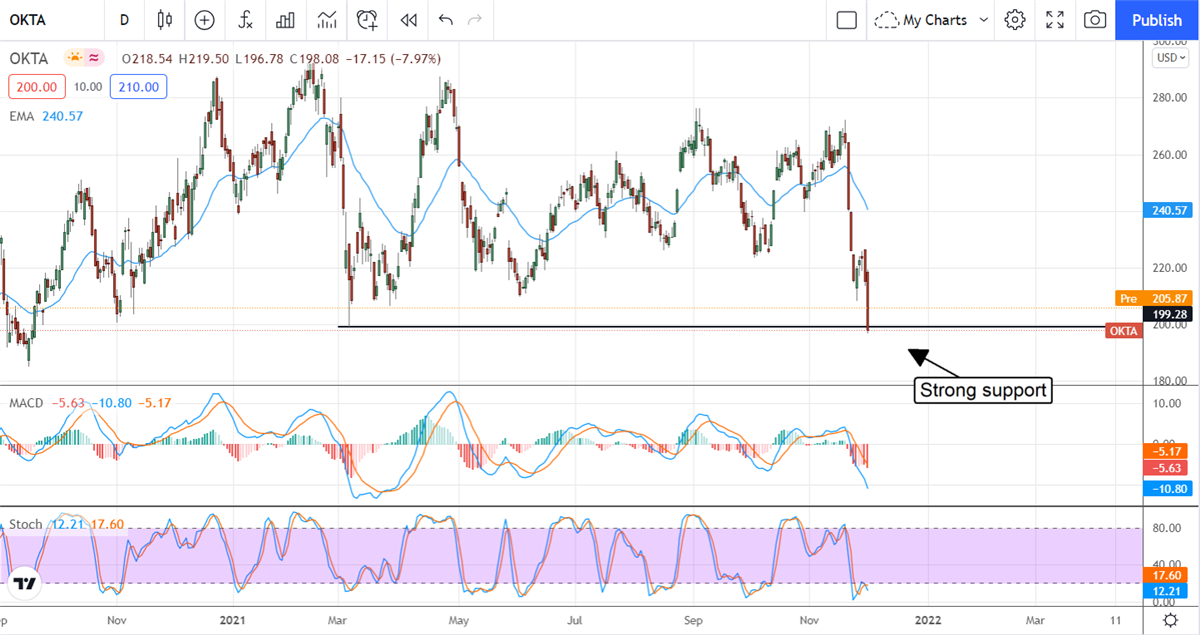This screenshot has height=635, width=1200.
Task: Open the Indicators fx icon
Action: pyautogui.click(x=245, y=20)
